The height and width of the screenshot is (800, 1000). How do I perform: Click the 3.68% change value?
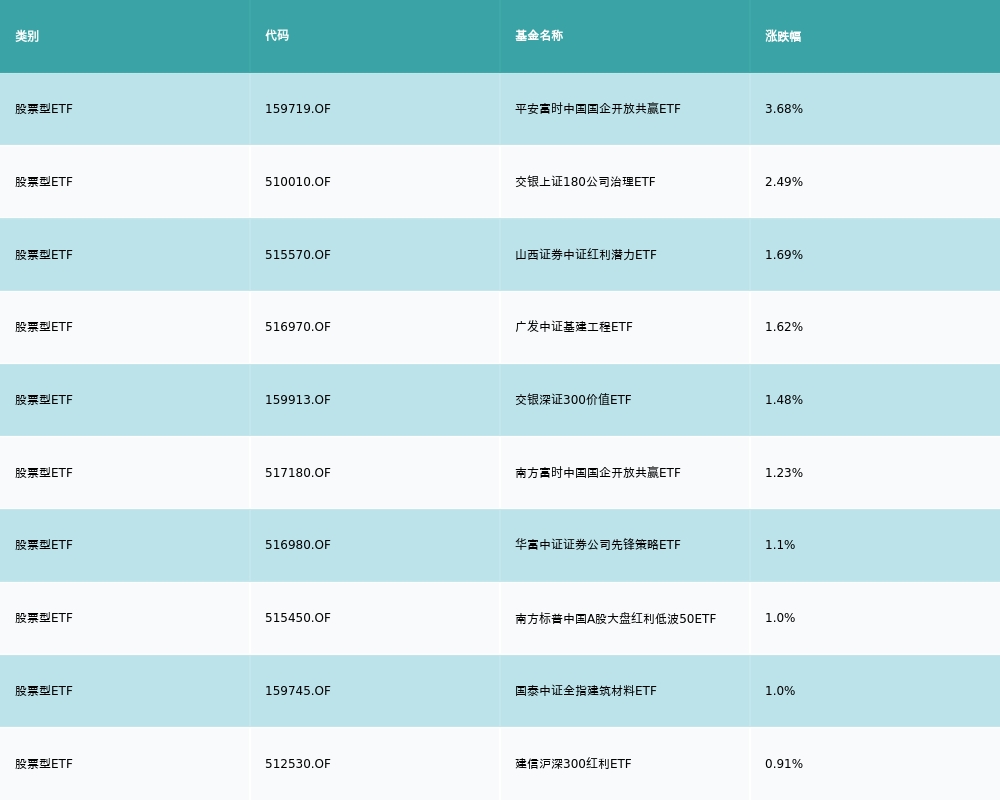pos(784,109)
